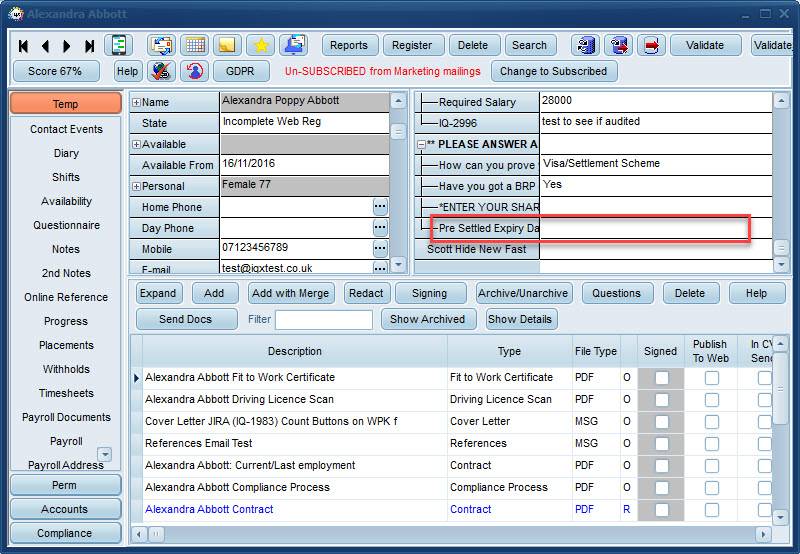Click the computer with envelope icon
Viewport: 800px width, 554px height.
294,45
